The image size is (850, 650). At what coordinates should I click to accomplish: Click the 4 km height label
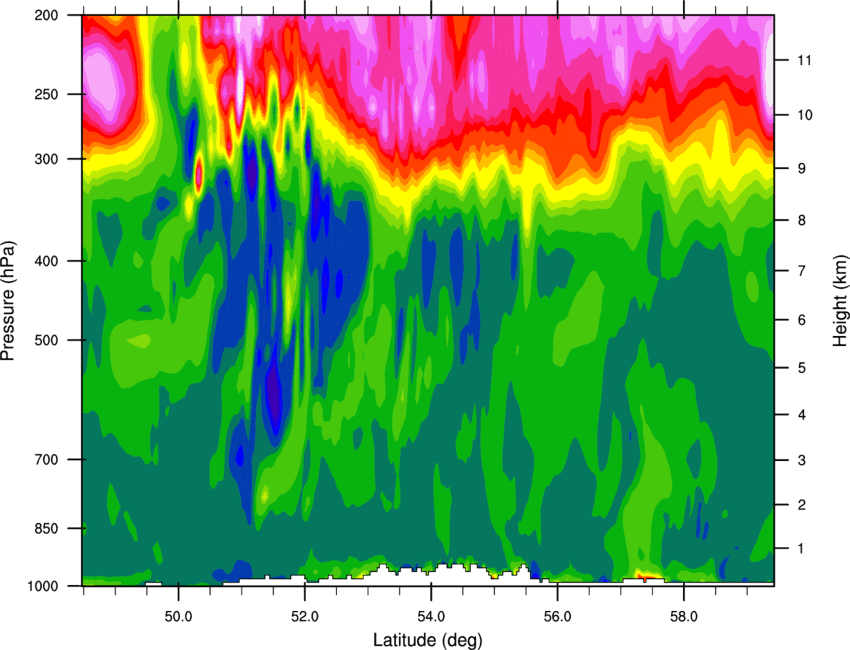pyautogui.click(x=801, y=415)
